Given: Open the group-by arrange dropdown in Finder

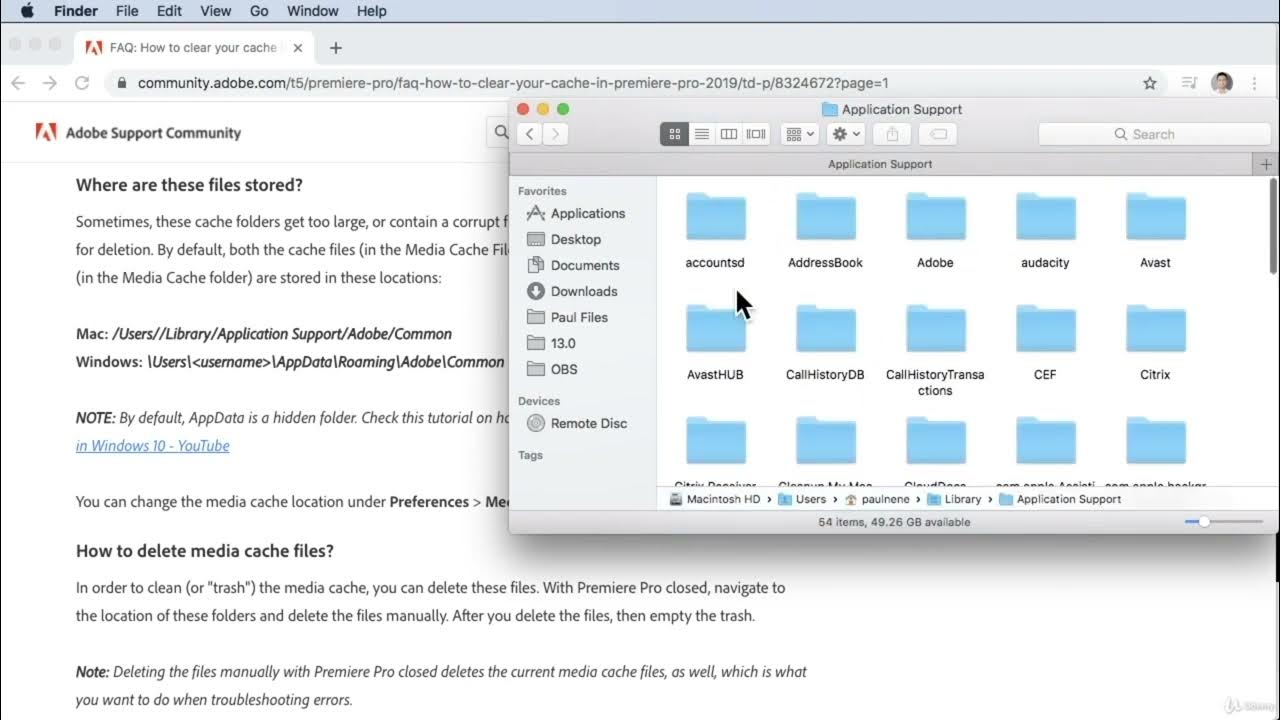Looking at the screenshot, I should pos(800,134).
